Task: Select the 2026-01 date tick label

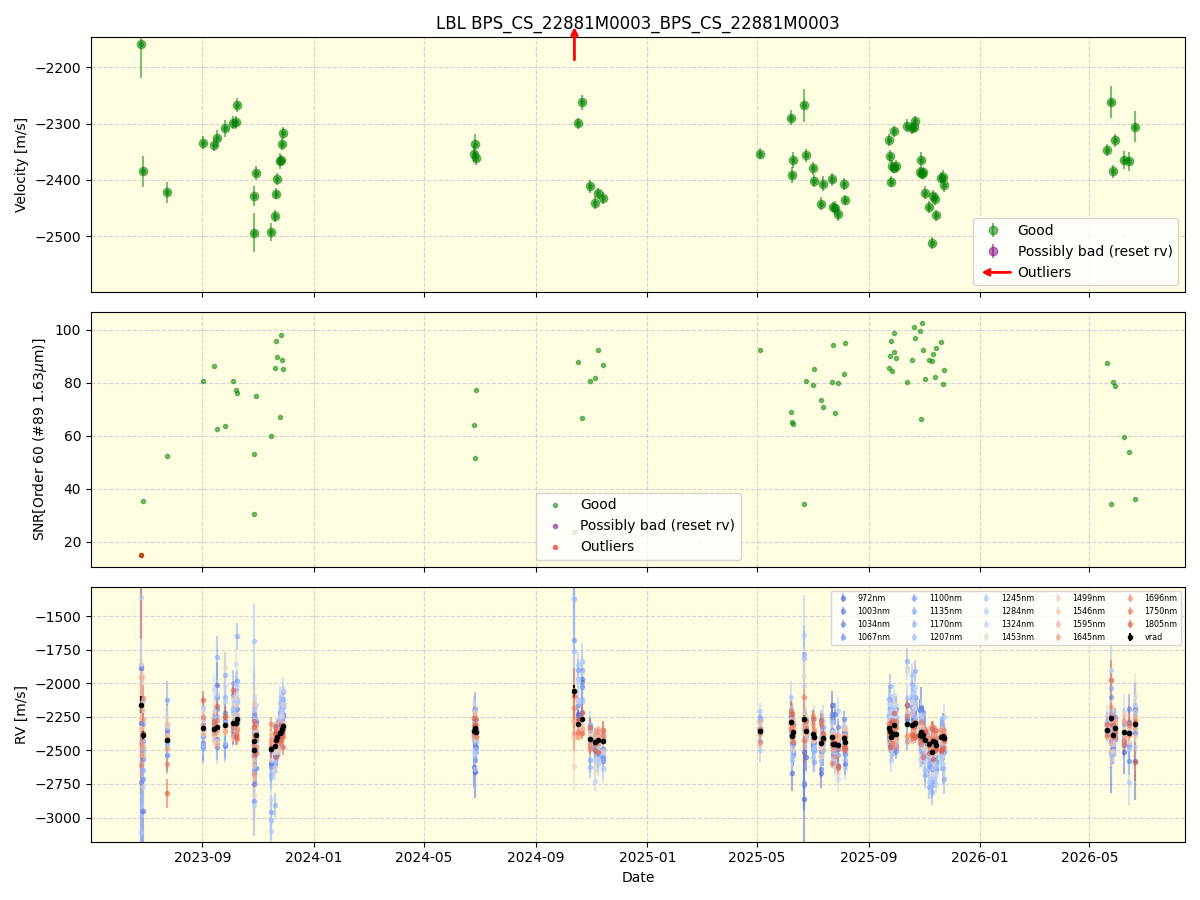Action: click(980, 857)
